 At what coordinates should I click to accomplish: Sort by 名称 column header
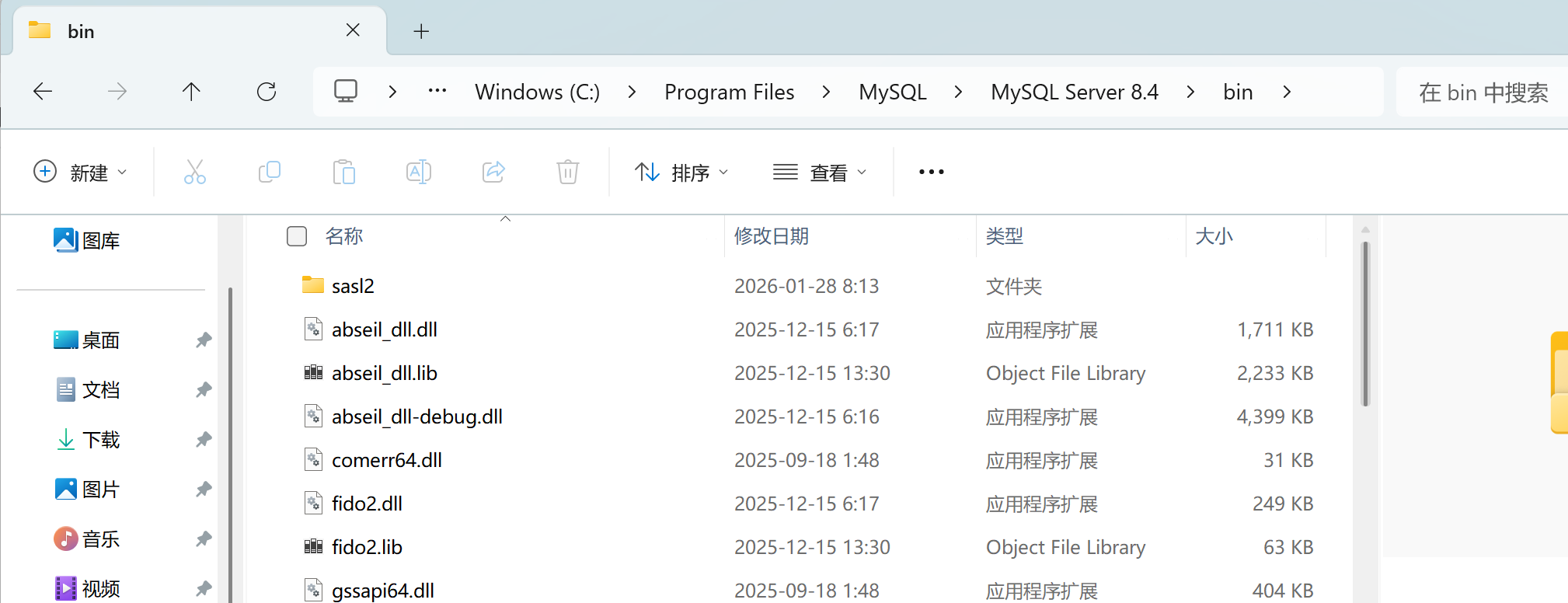pos(344,236)
